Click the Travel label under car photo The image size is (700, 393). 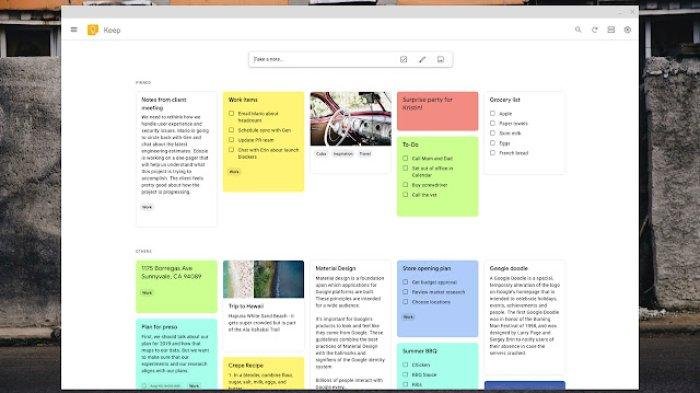click(365, 154)
